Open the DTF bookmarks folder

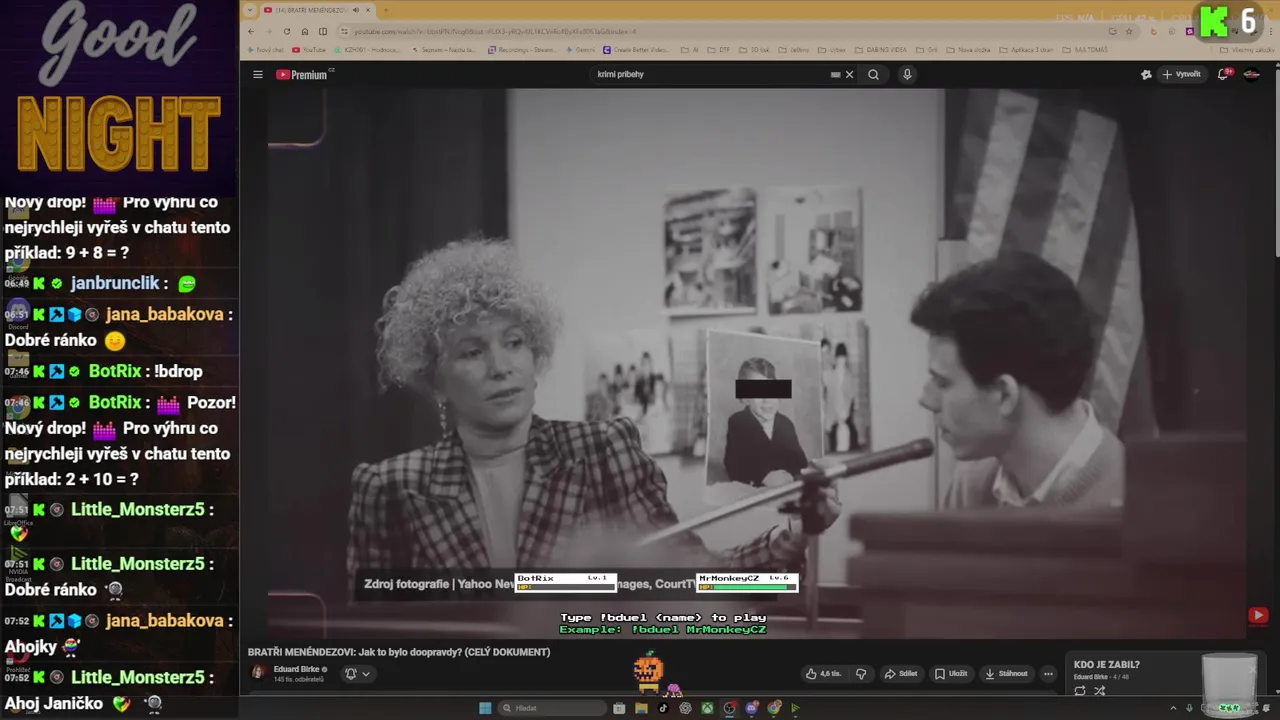pyautogui.click(x=720, y=49)
